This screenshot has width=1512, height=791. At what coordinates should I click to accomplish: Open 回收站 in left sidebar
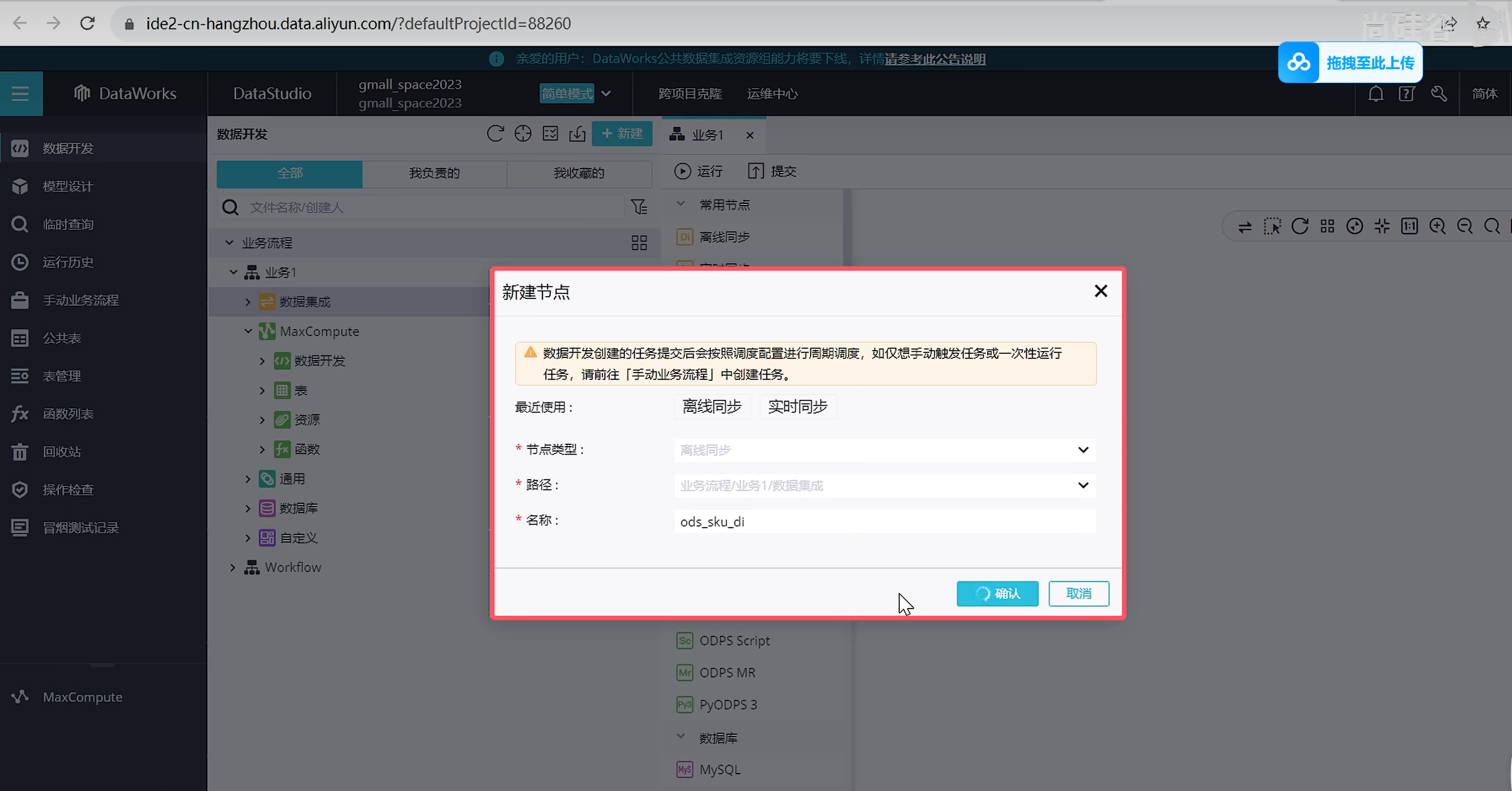click(x=62, y=452)
